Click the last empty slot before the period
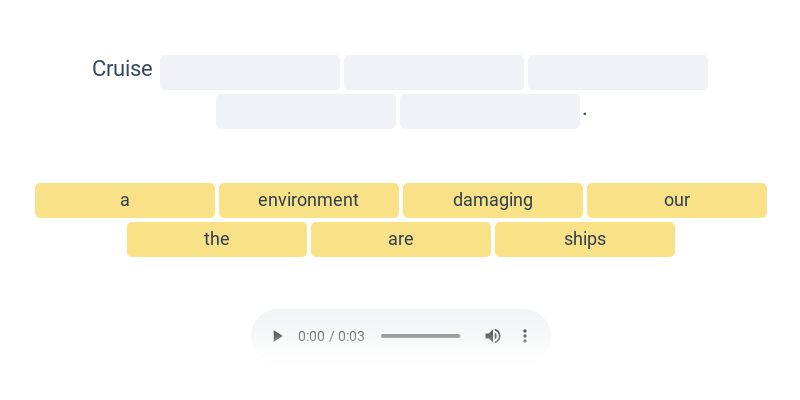This screenshot has height=400, width=800. [490, 111]
